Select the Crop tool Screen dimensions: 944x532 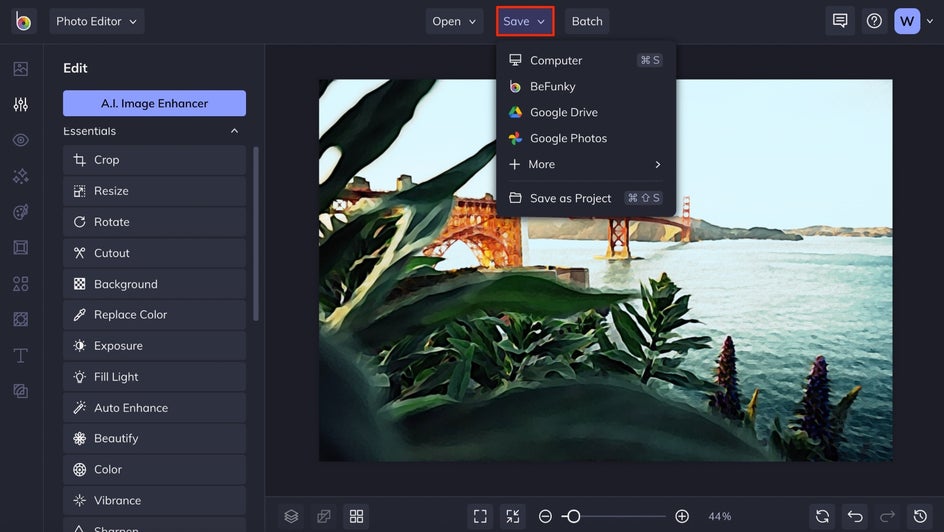point(154,160)
